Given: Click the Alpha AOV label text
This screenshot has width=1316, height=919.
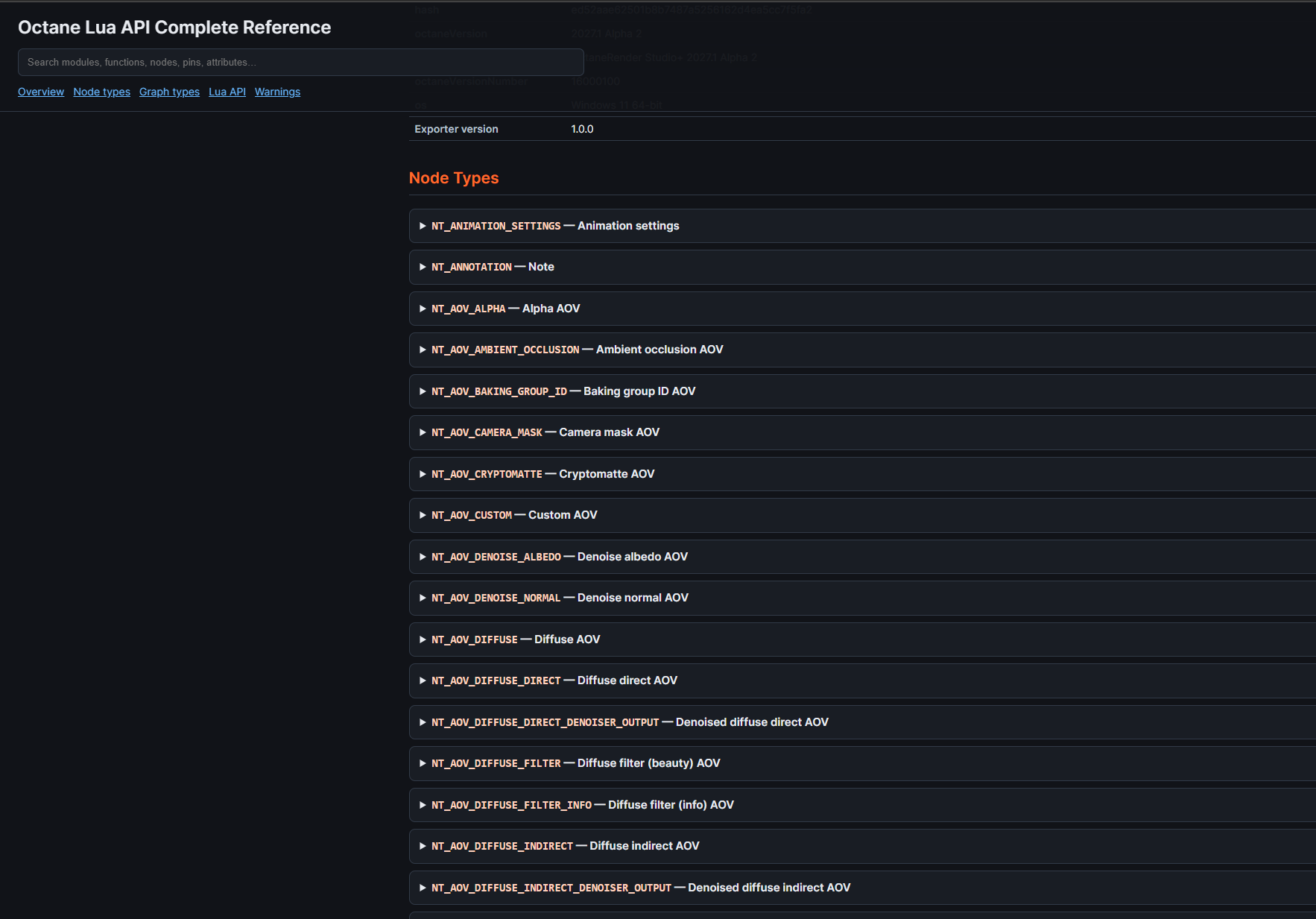Looking at the screenshot, I should pyautogui.click(x=551, y=309).
